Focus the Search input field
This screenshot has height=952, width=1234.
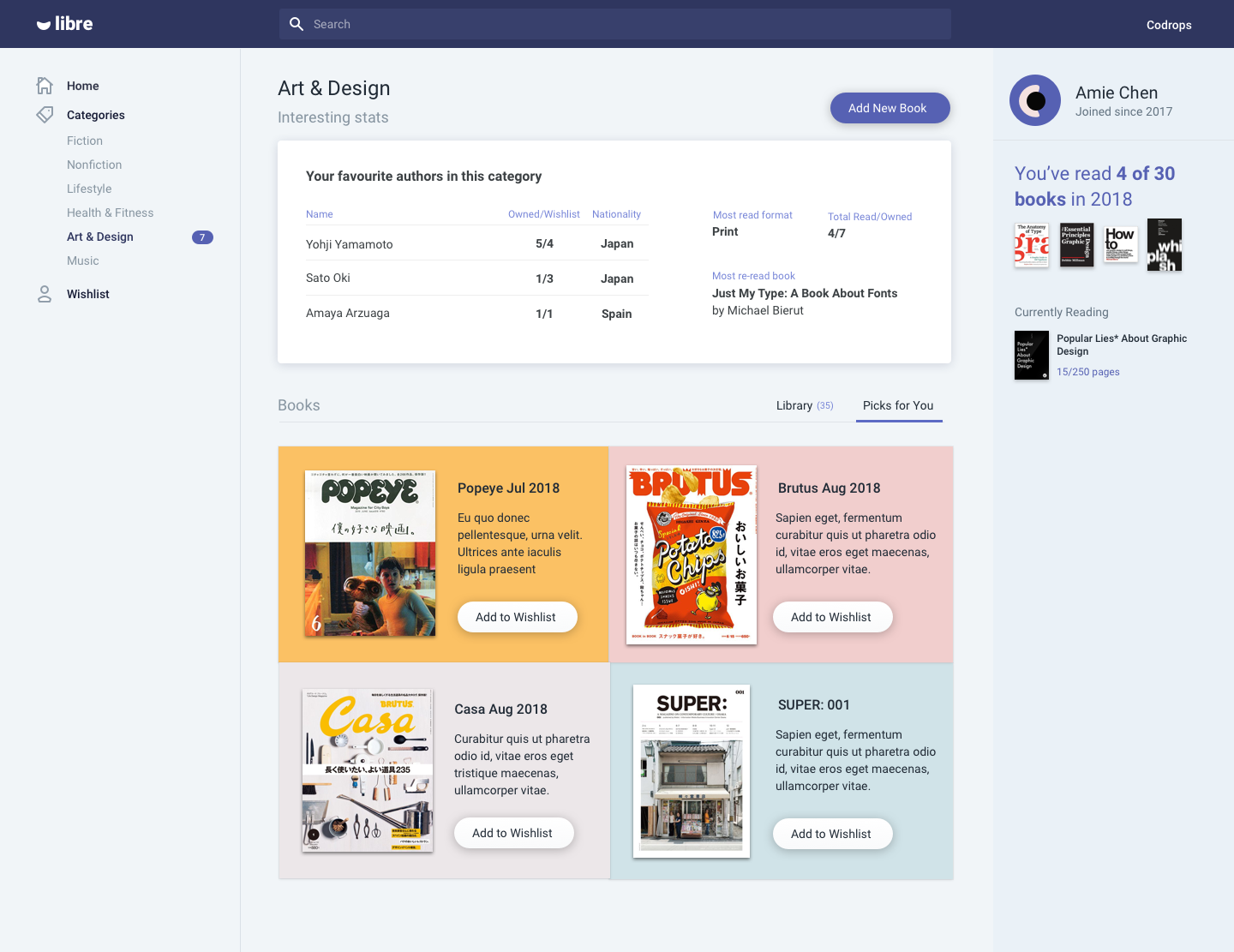pyautogui.click(x=615, y=24)
